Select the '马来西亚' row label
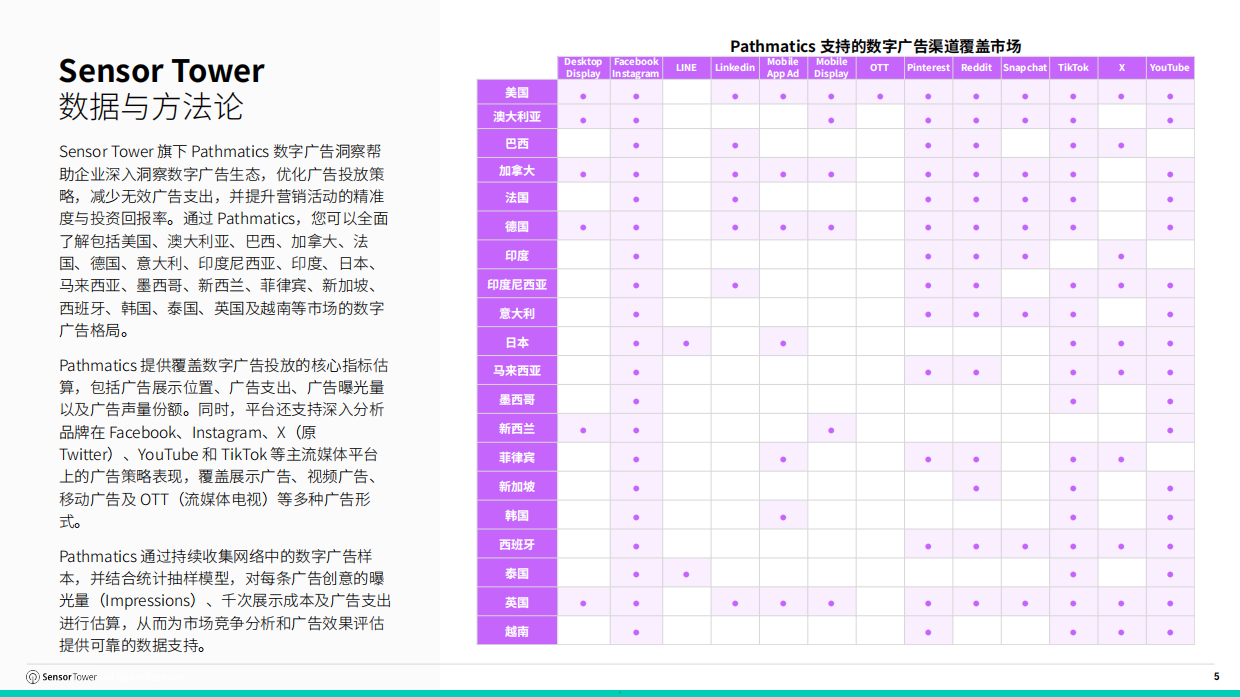This screenshot has width=1240, height=697. point(517,371)
